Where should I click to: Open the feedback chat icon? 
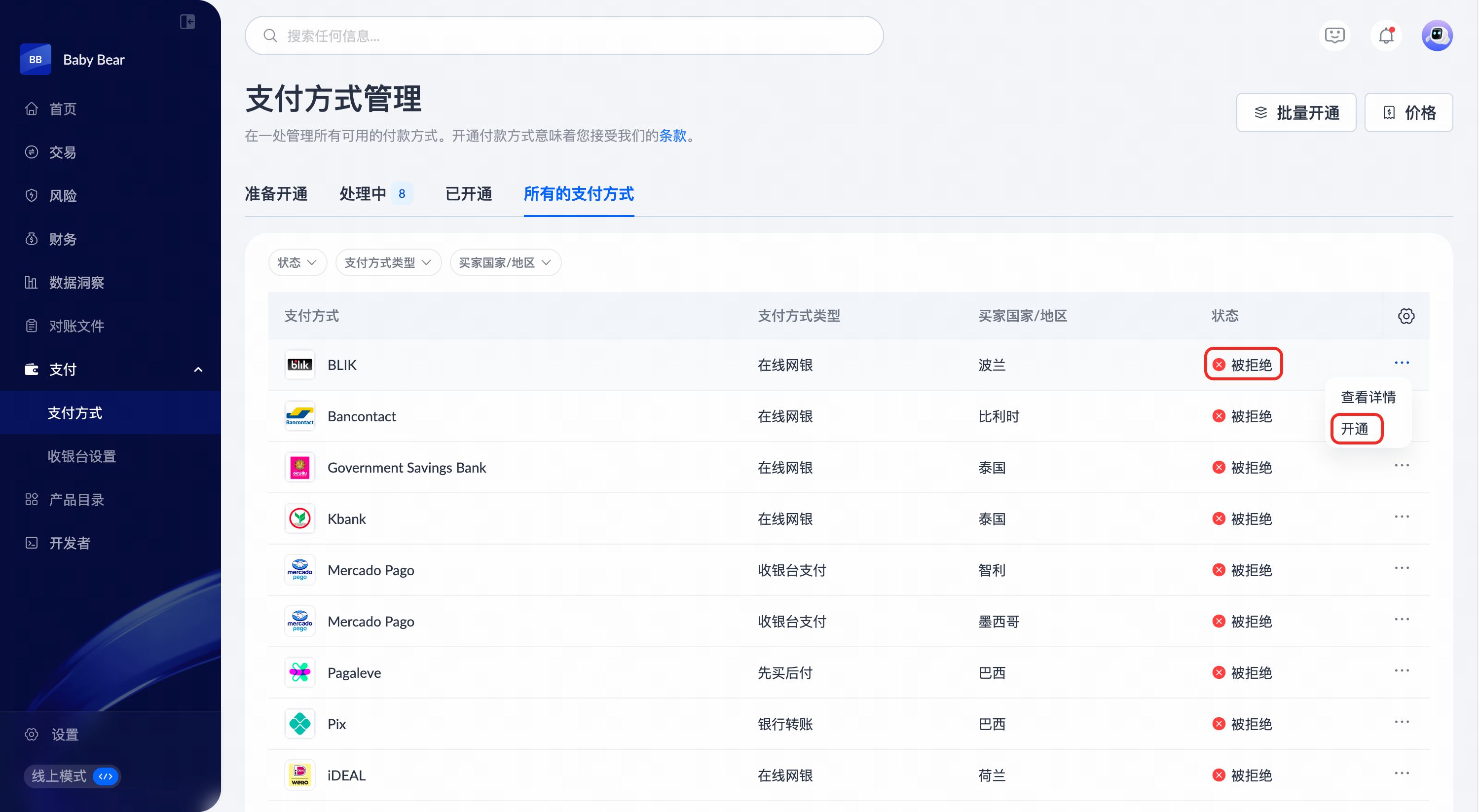point(1334,36)
